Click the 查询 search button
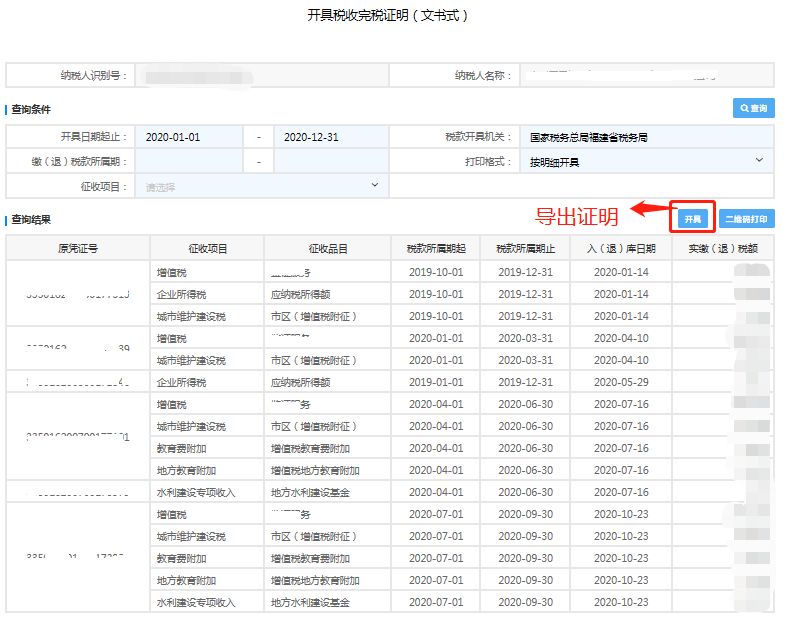The image size is (786, 619). (x=753, y=108)
